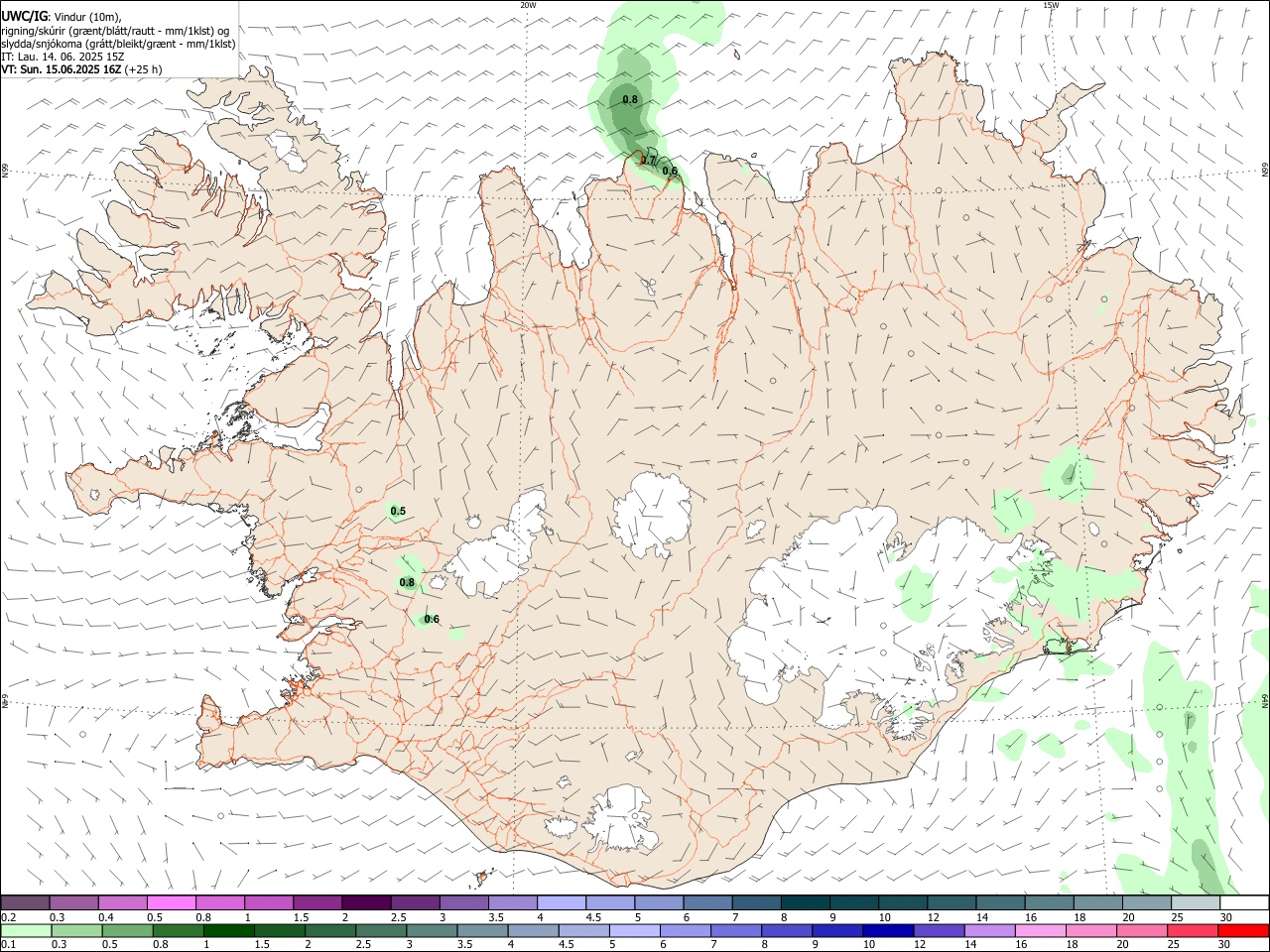Select the darkest green 1 swatch in lower legend row
This screenshot has width=1270, height=952.
click(x=228, y=931)
